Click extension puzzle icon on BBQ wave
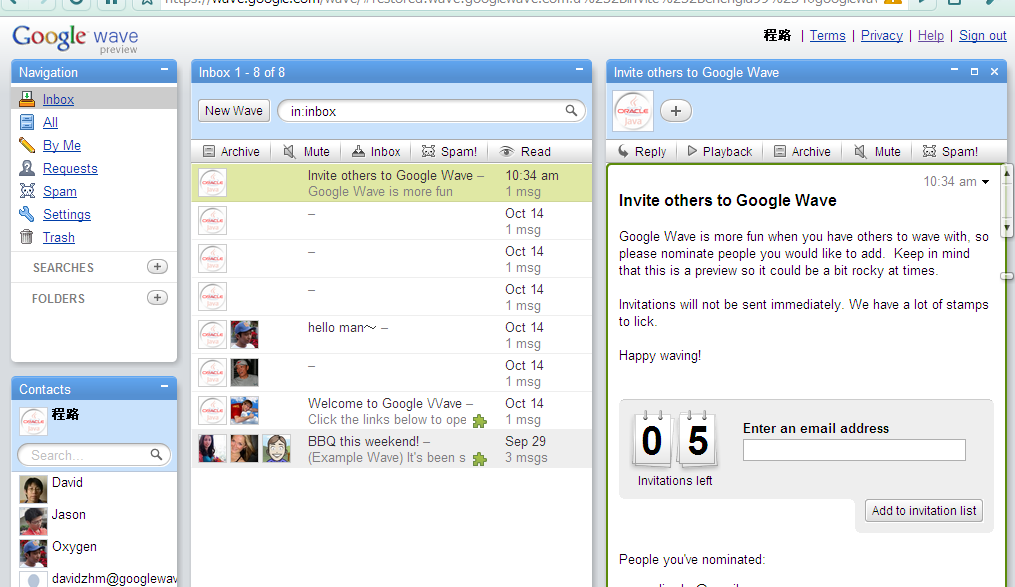 [x=480, y=460]
